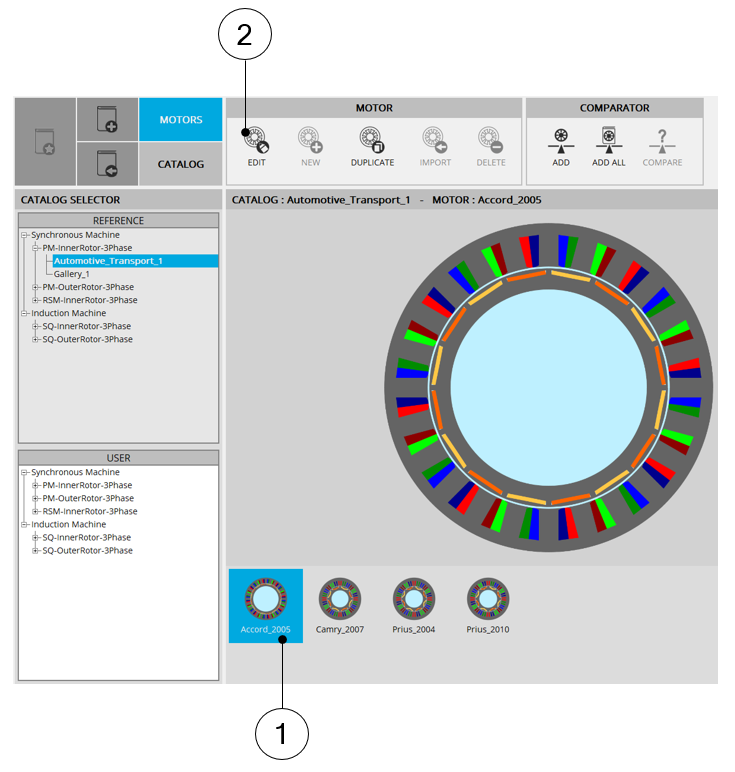735x772 pixels.
Task: Click the Compare question mark icon
Action: click(x=662, y=139)
